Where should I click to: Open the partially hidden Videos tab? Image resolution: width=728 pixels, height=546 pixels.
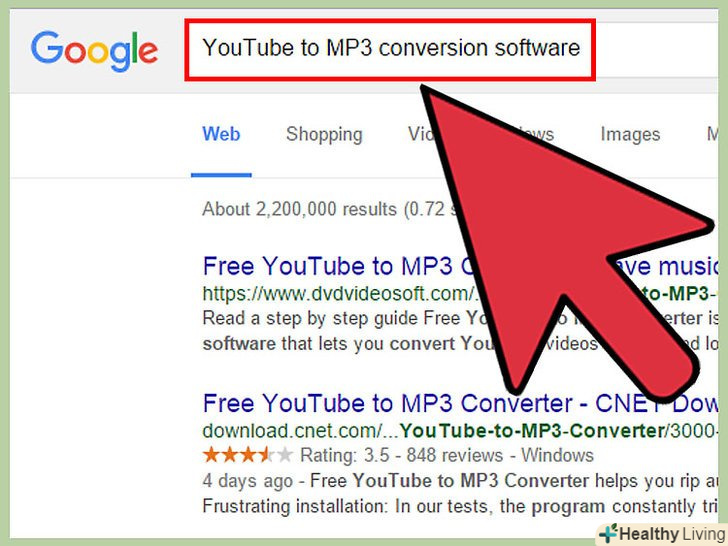click(x=422, y=134)
